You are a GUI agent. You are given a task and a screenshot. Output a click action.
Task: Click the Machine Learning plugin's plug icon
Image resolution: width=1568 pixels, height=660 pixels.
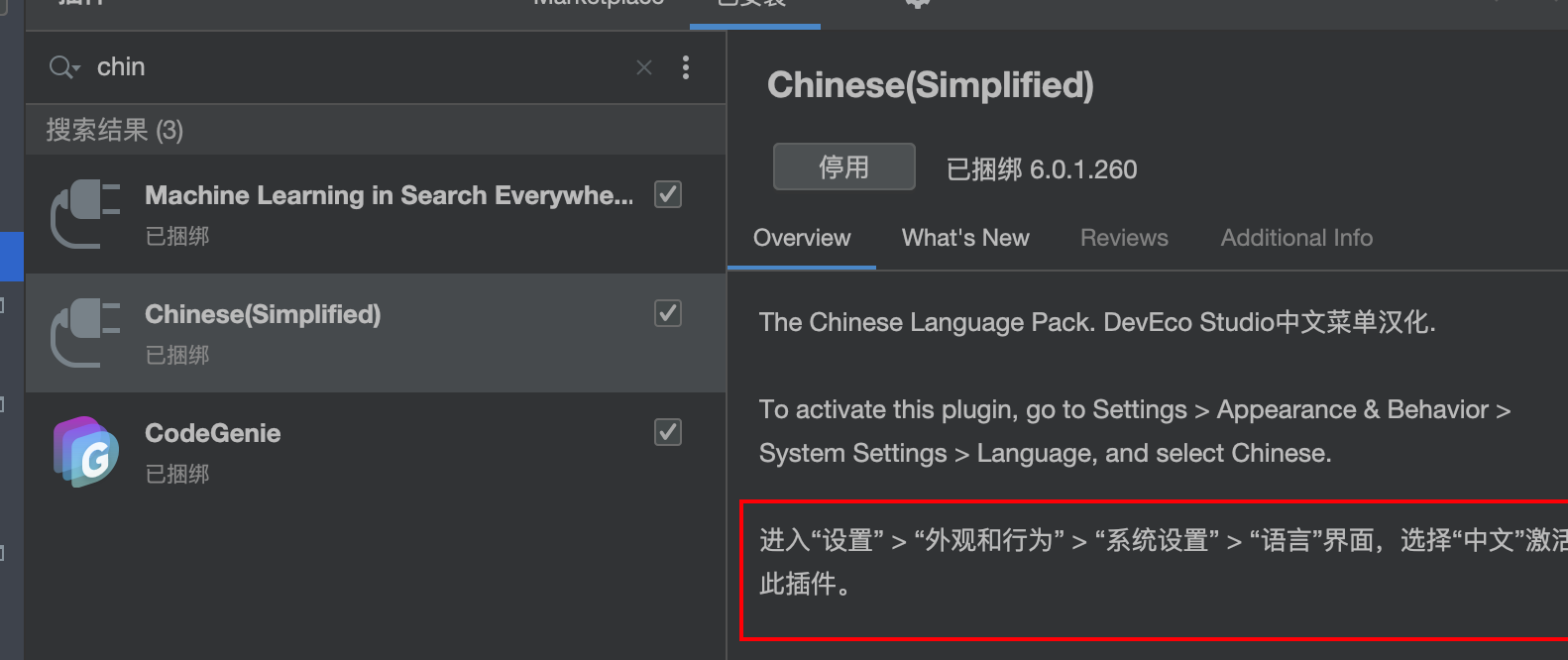[85, 214]
